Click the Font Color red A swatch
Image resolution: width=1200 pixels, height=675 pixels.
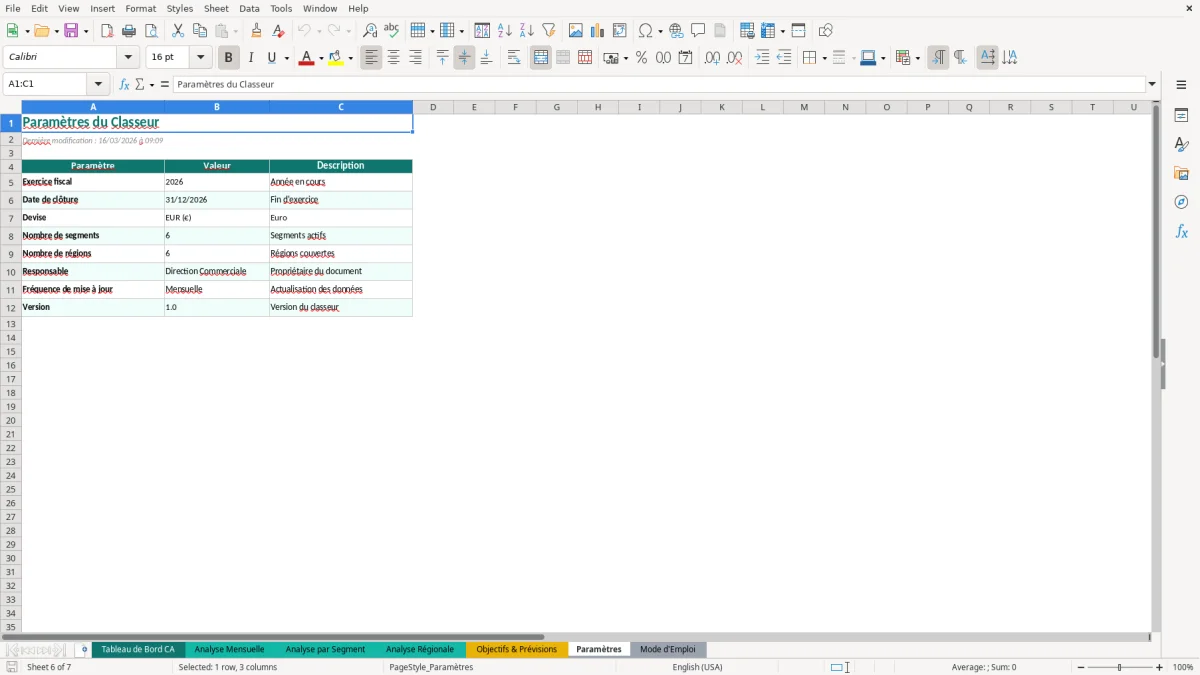[306, 58]
